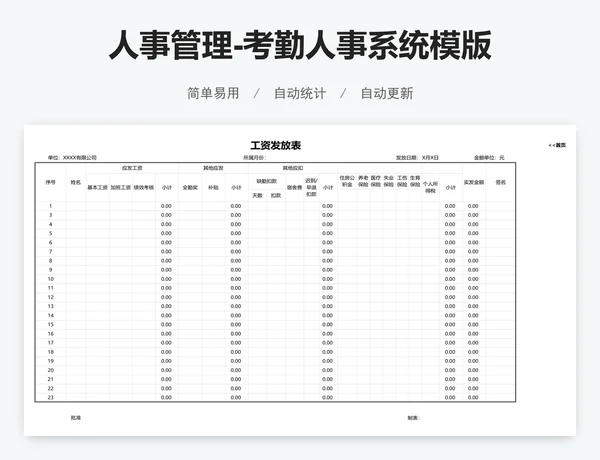600x460 pixels.
Task: Click the 批准 label at bottom
Action: click(x=76, y=418)
